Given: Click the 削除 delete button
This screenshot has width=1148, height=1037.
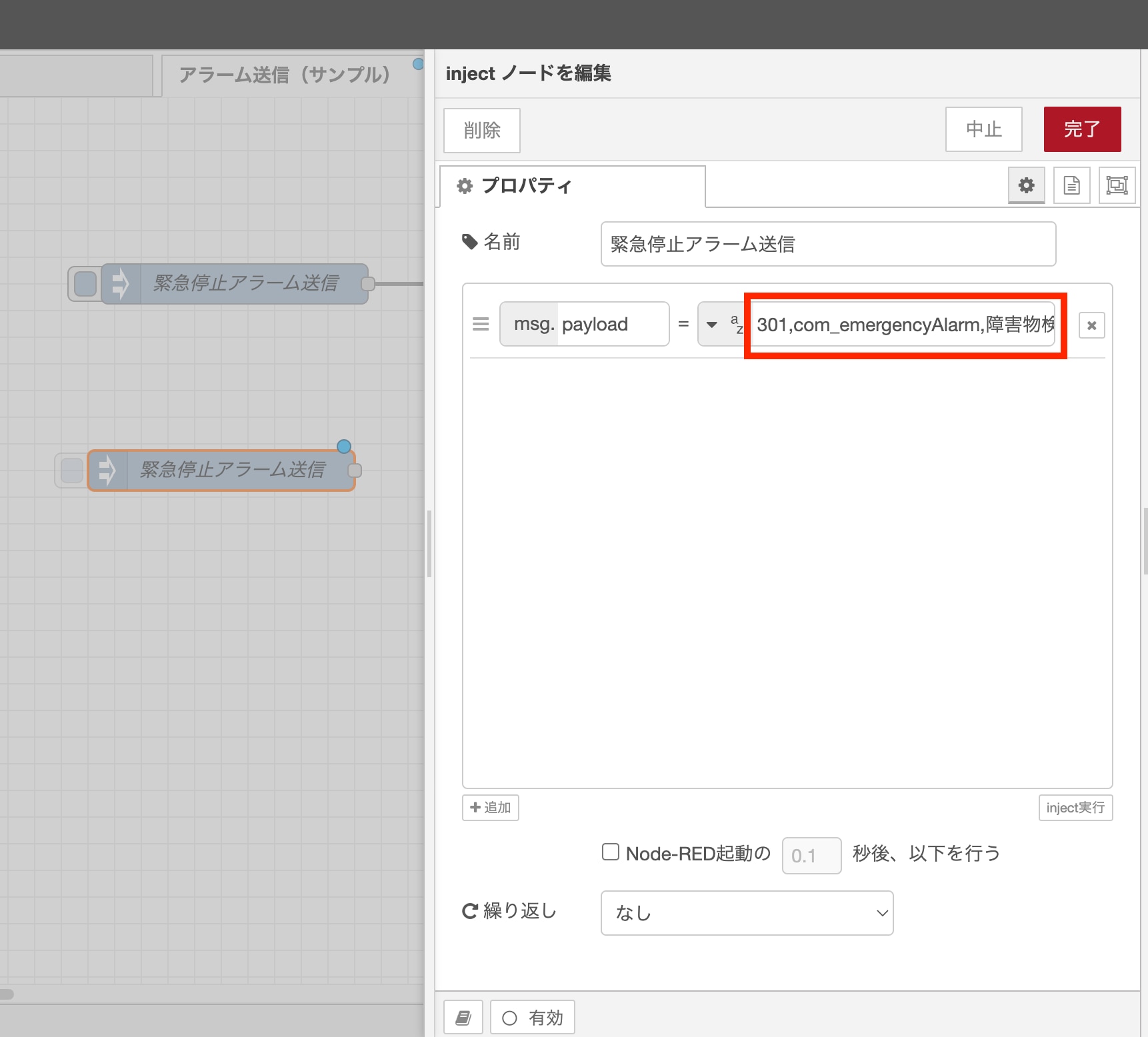Looking at the screenshot, I should tap(482, 130).
